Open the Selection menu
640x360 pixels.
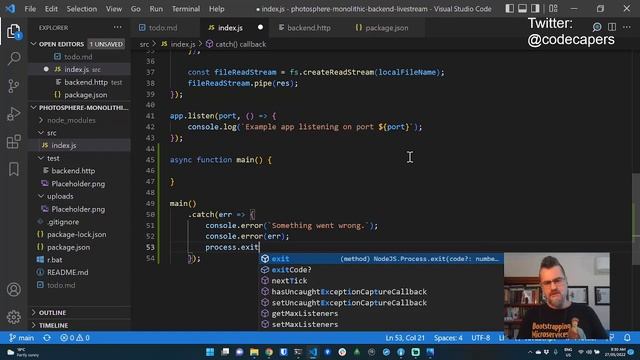tap(82, 9)
